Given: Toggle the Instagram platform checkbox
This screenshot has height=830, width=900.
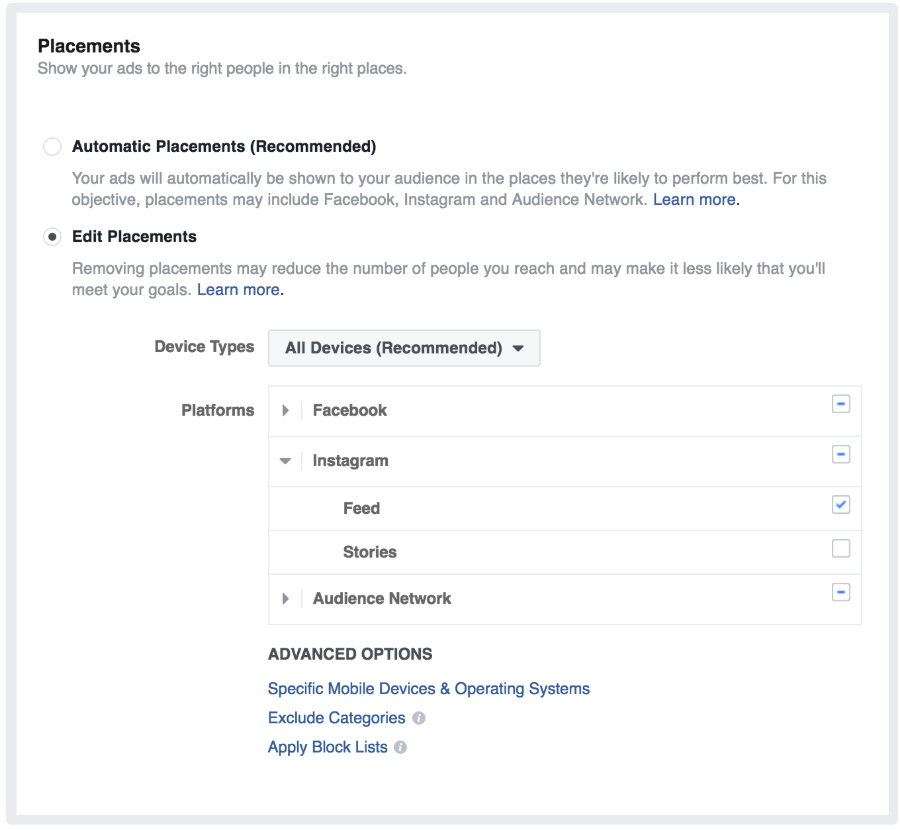Looking at the screenshot, I should coord(841,455).
